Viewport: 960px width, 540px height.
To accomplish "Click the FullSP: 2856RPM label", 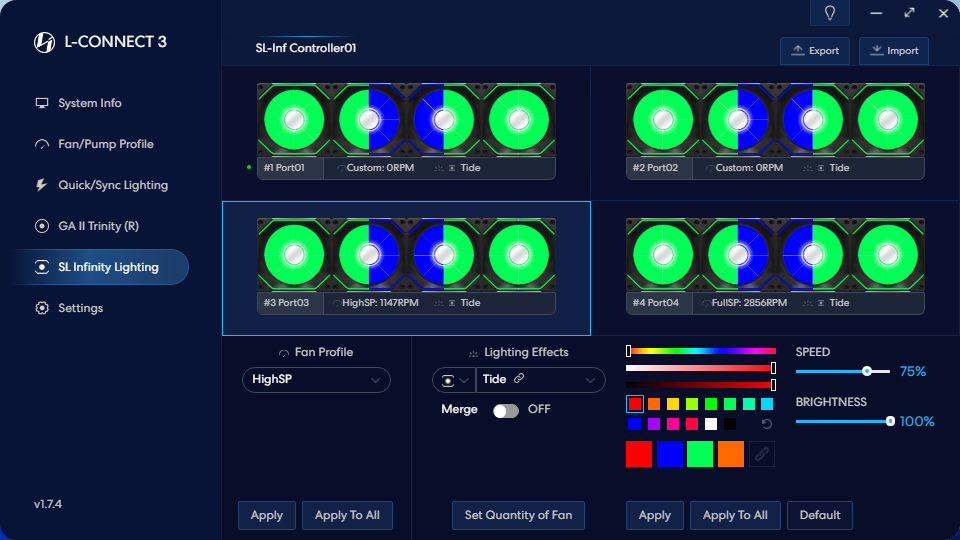I will 749,302.
